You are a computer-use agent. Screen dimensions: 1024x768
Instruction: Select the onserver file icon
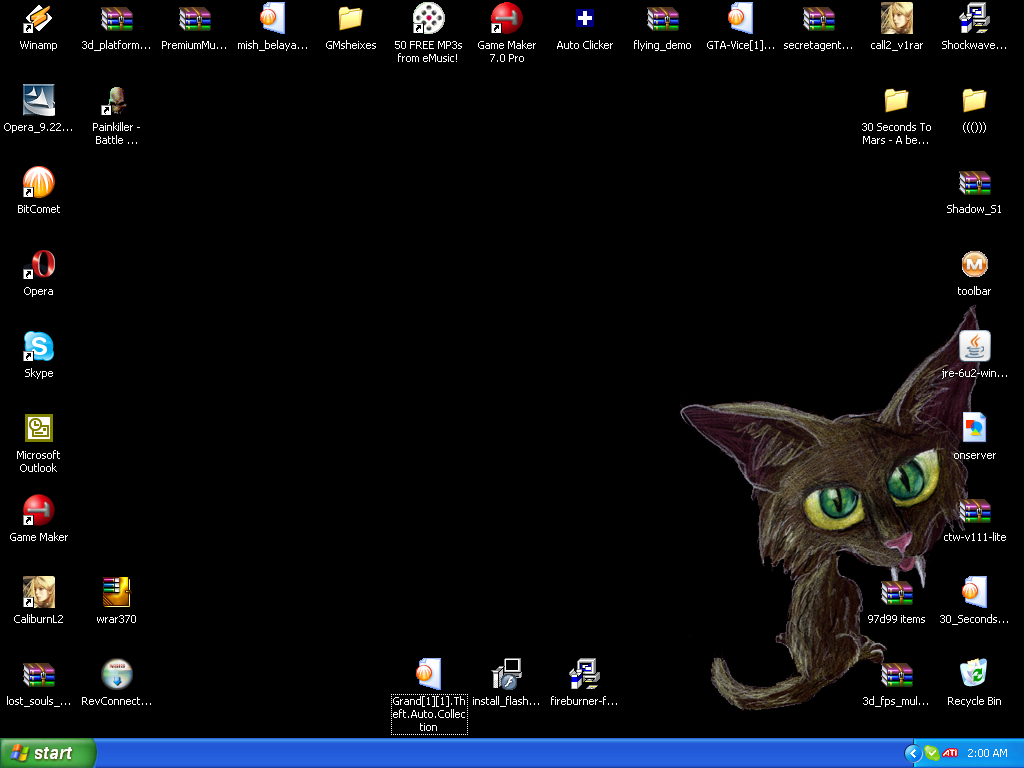974,429
